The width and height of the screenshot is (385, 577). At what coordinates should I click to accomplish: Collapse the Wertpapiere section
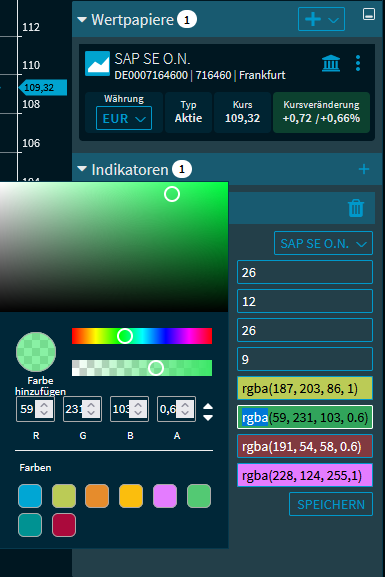82,20
